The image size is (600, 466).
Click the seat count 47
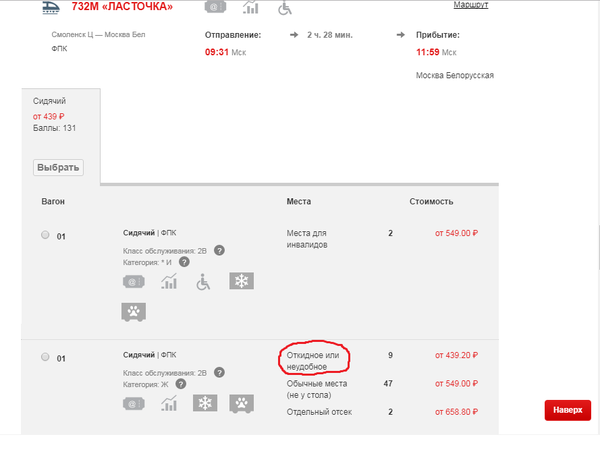388,383
